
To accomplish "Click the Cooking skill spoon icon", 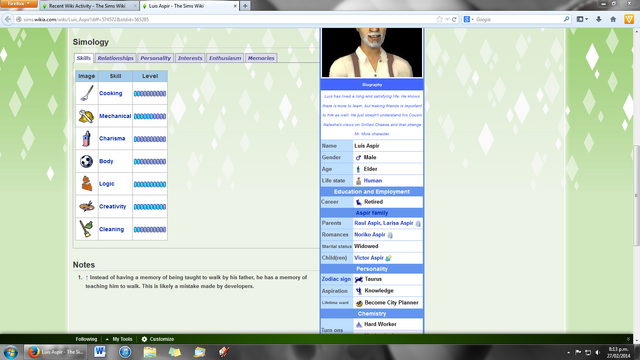I will [87, 93].
